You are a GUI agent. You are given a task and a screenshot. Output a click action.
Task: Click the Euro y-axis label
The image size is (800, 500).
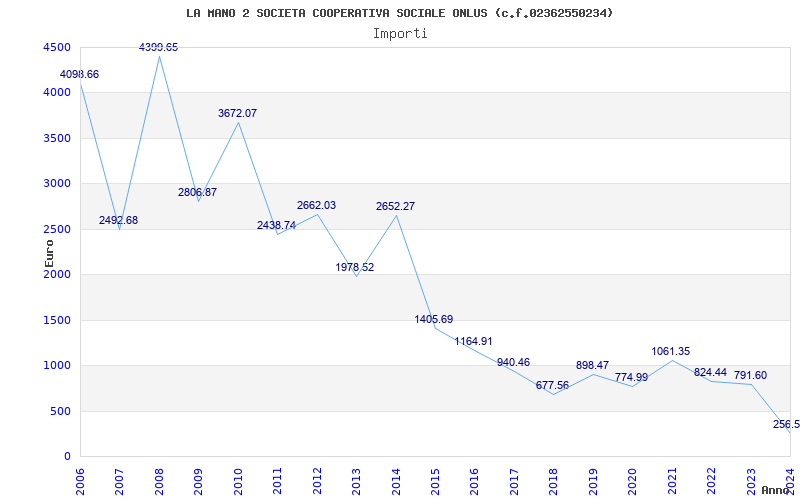pyautogui.click(x=49, y=253)
